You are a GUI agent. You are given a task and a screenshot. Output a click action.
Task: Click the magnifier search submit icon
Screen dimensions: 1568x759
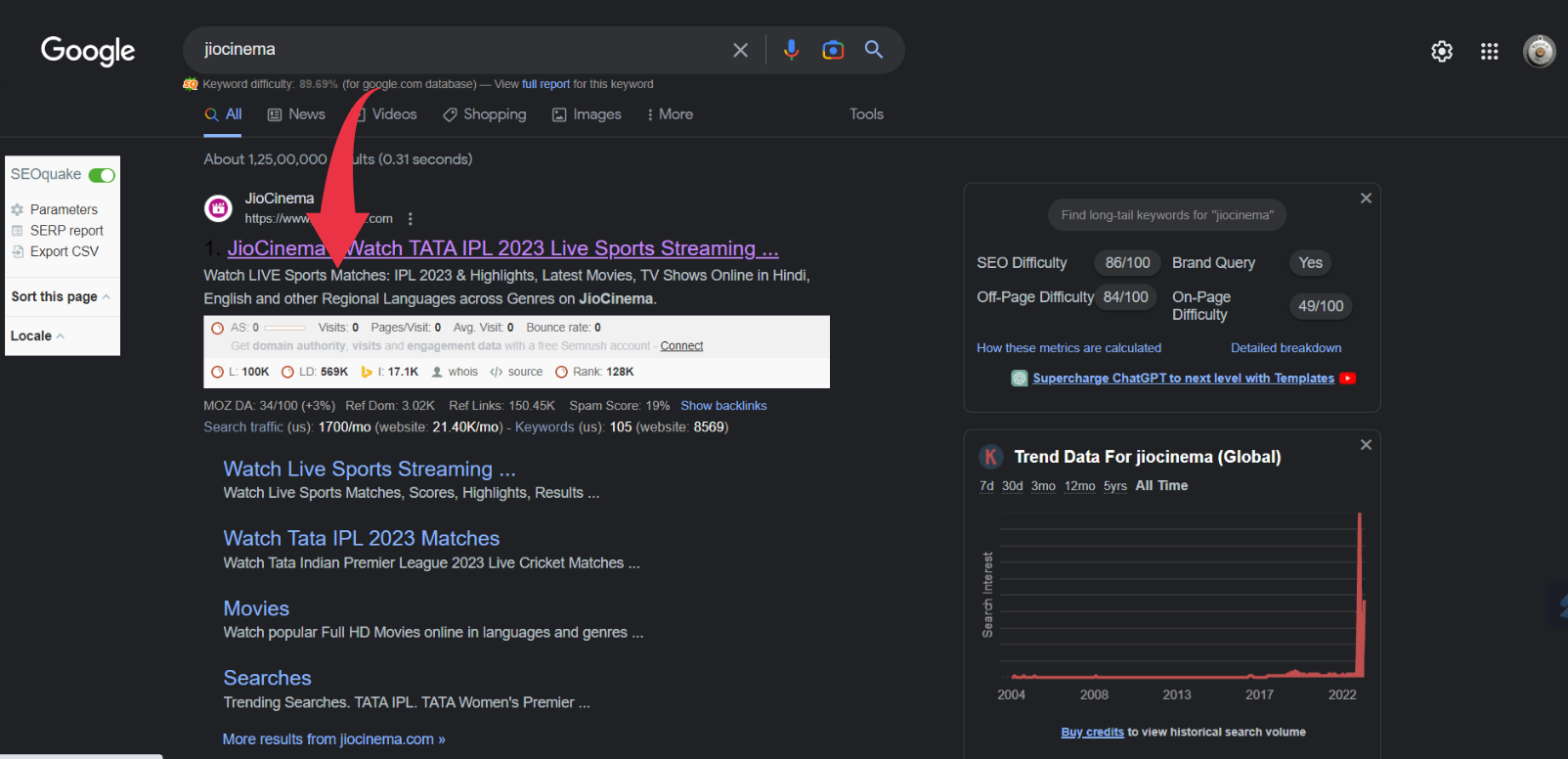(x=874, y=49)
